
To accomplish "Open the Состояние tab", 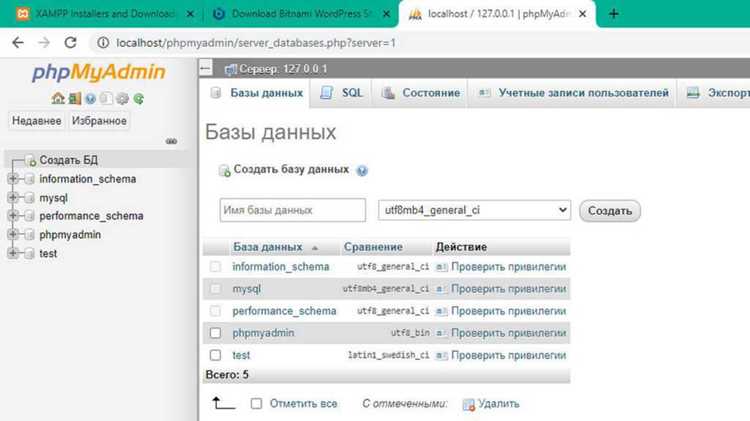I will [x=421, y=93].
